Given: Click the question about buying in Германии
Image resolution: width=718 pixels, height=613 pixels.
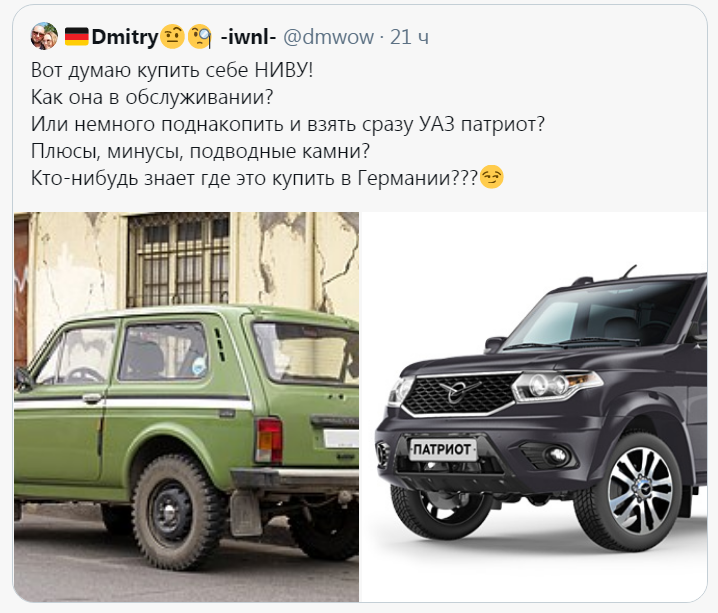Looking at the screenshot, I should pyautogui.click(x=254, y=178).
